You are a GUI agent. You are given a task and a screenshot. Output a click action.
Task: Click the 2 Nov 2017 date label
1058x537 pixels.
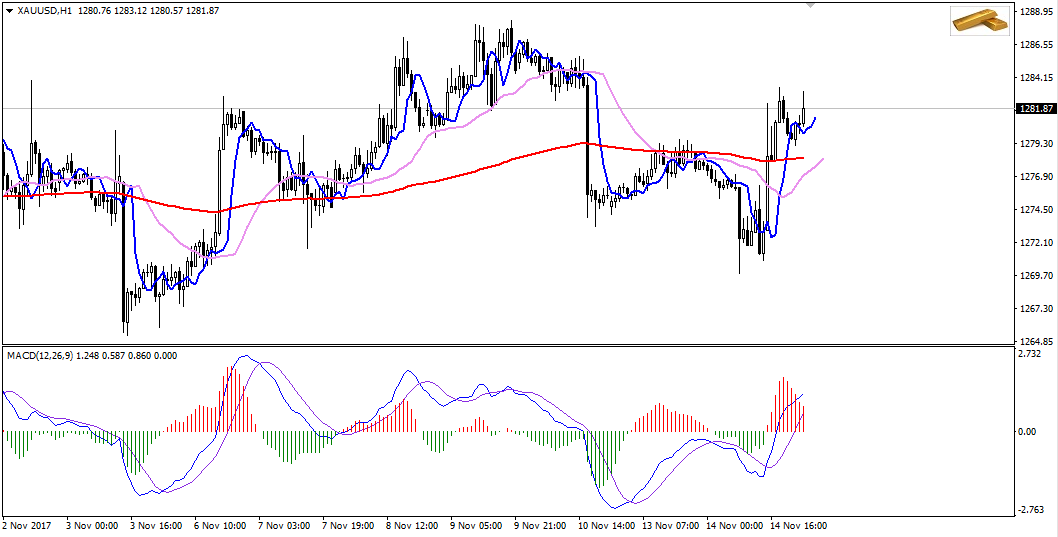(x=26, y=525)
